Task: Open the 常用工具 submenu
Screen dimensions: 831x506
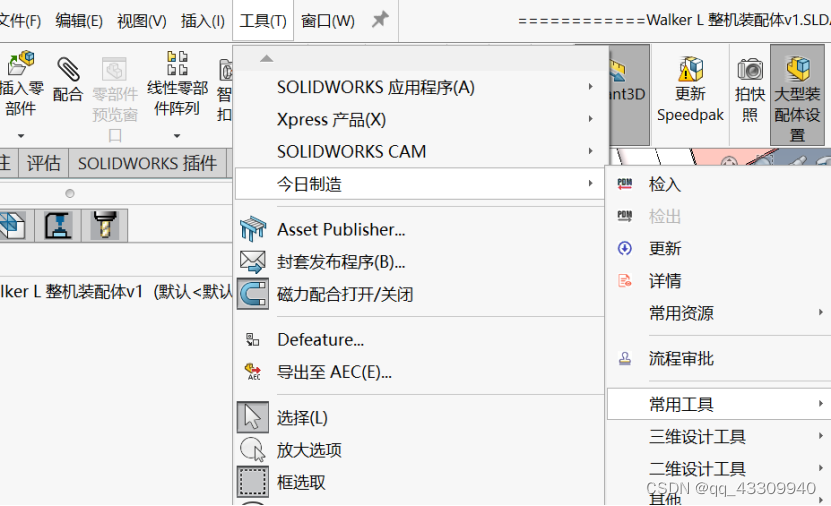Action: [x=719, y=404]
